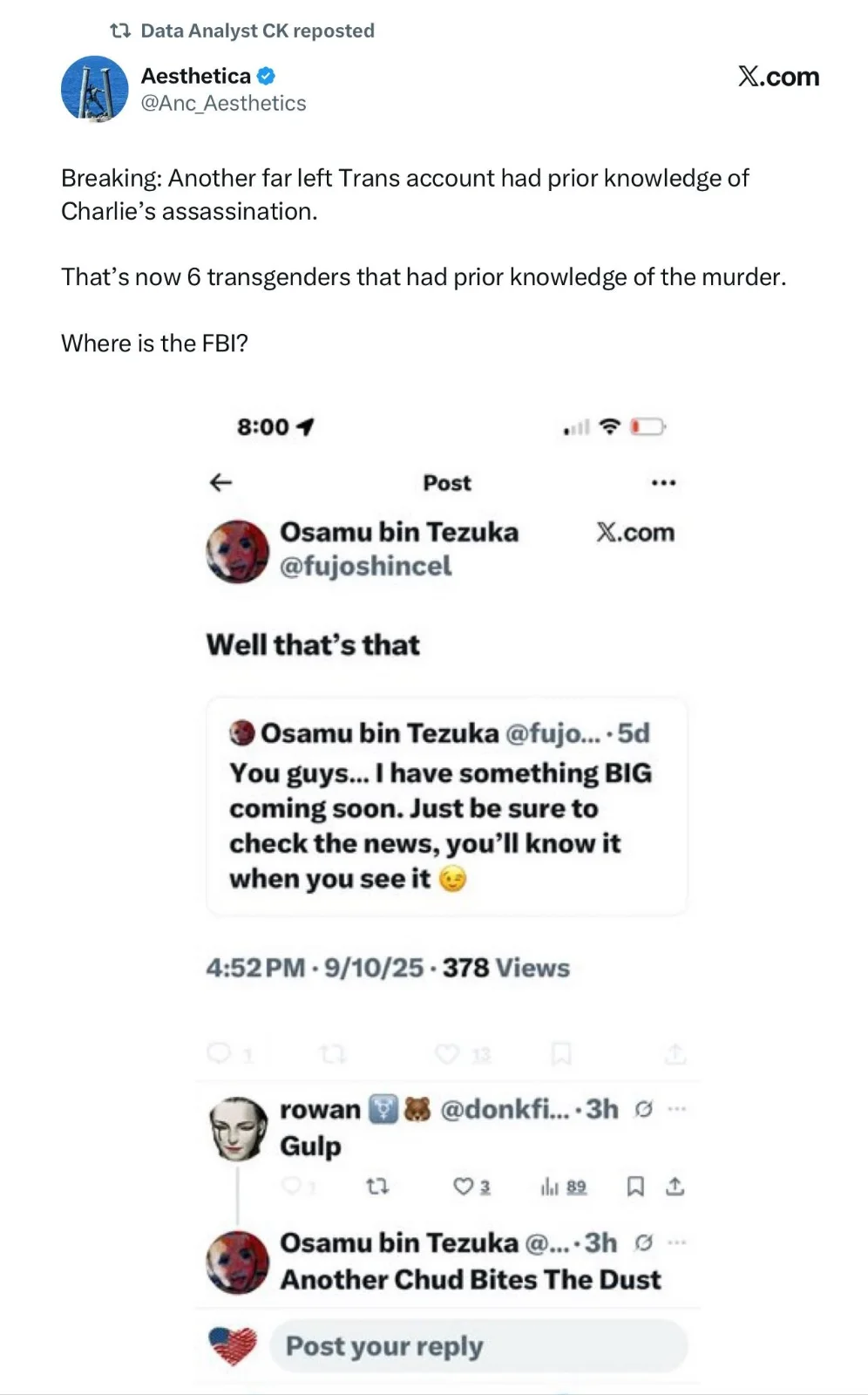The width and height of the screenshot is (868, 1395).
Task: Click "Data Analyst CK reposted" label
Action: click(x=257, y=31)
